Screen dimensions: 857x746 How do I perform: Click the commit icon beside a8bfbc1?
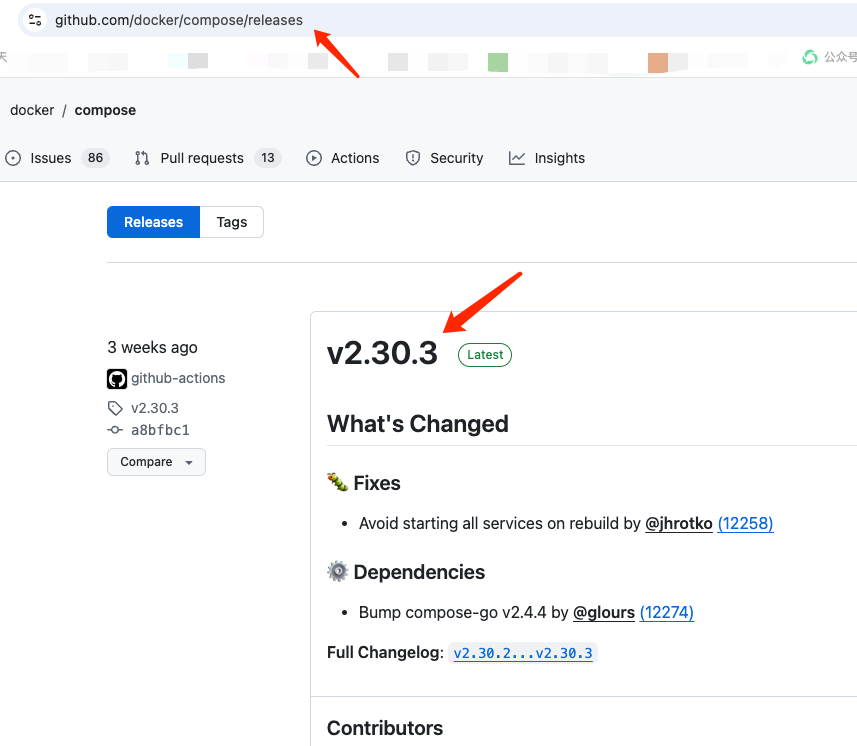[115, 430]
